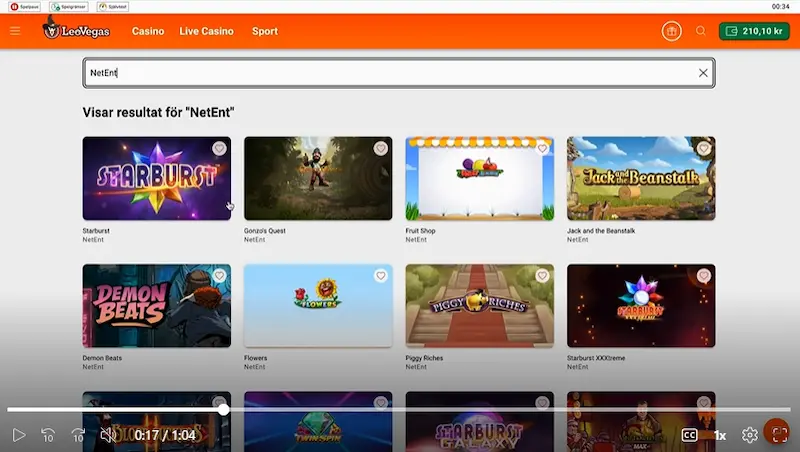
Task: Click the Spelgränser button
Action: coord(69,7)
